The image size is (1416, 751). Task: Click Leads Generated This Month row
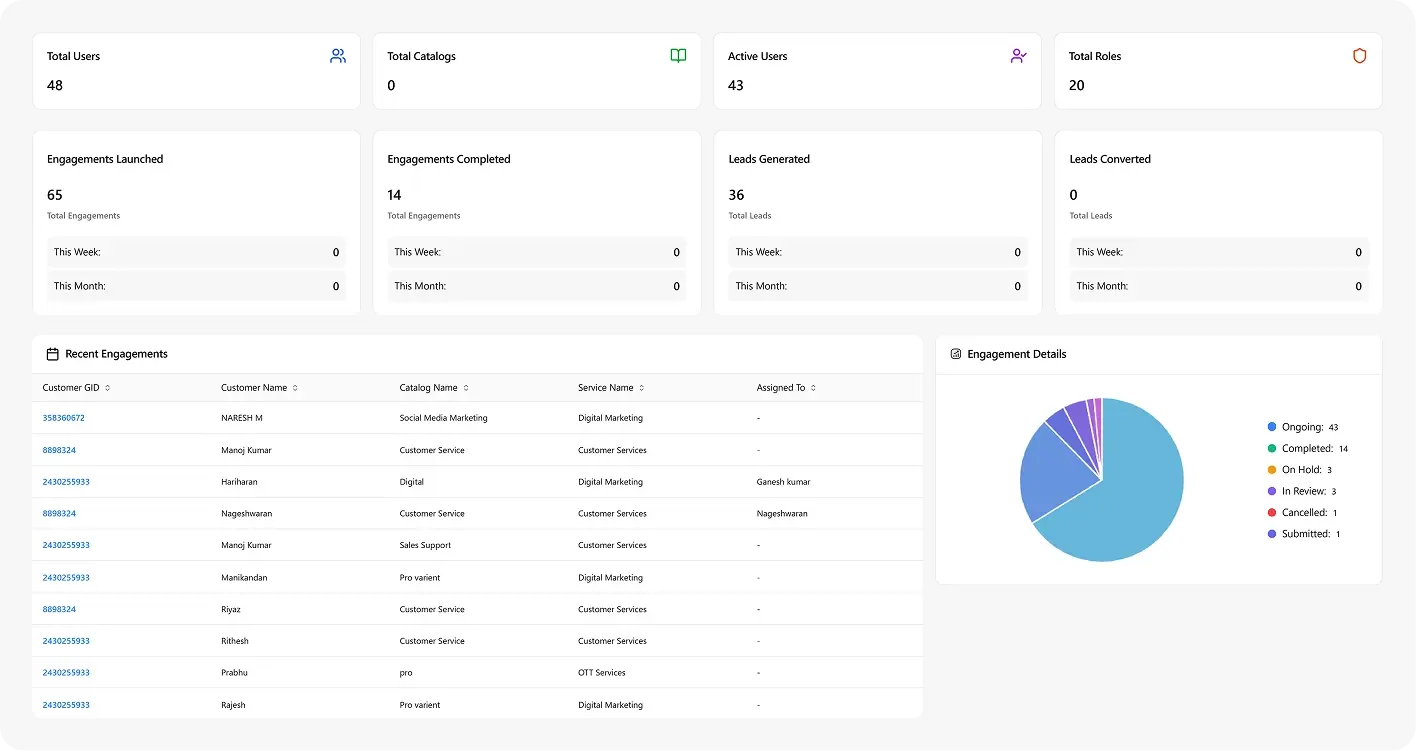[x=877, y=286]
